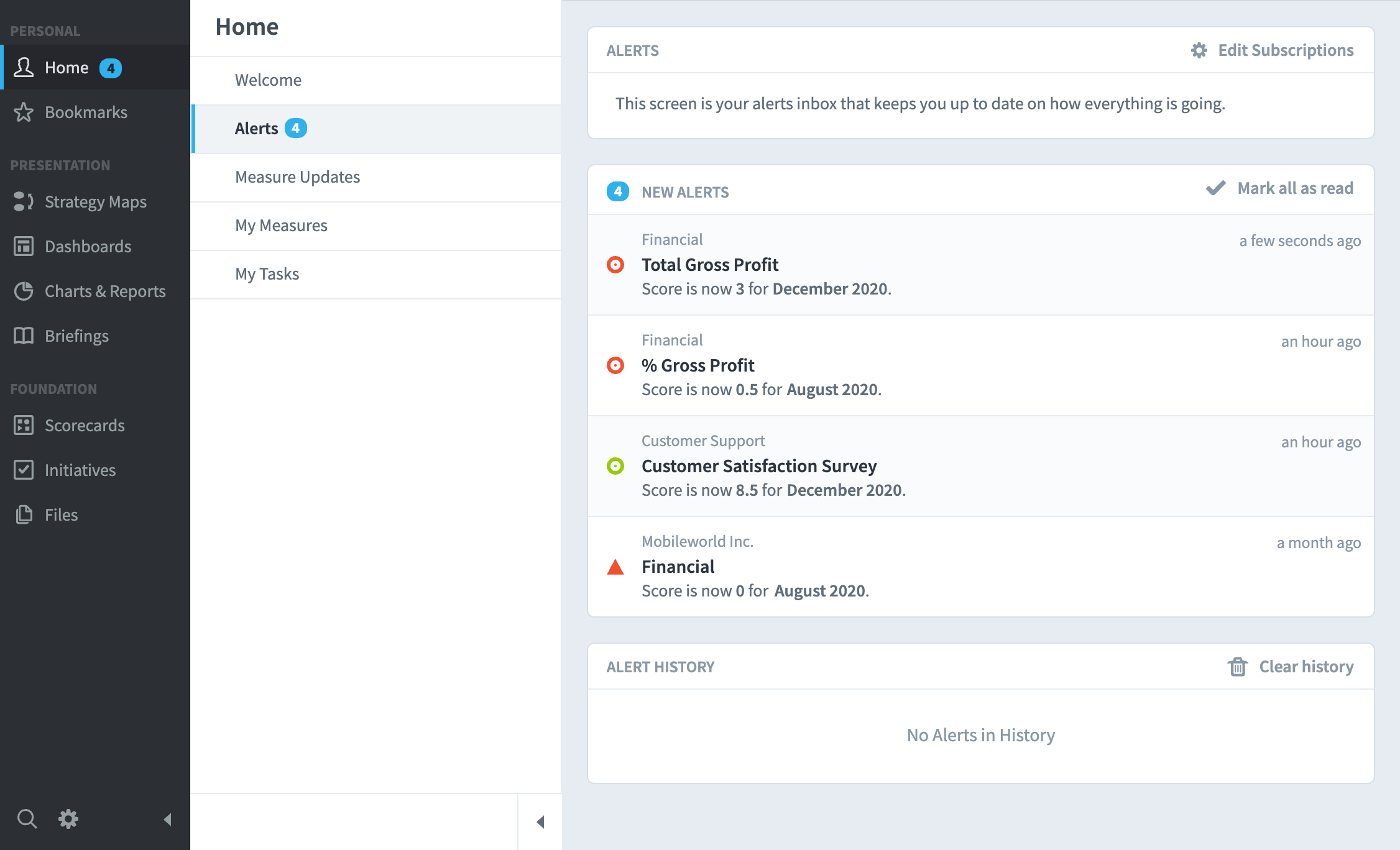Select the Welcome menu item
The image size is (1400, 850).
(x=268, y=80)
